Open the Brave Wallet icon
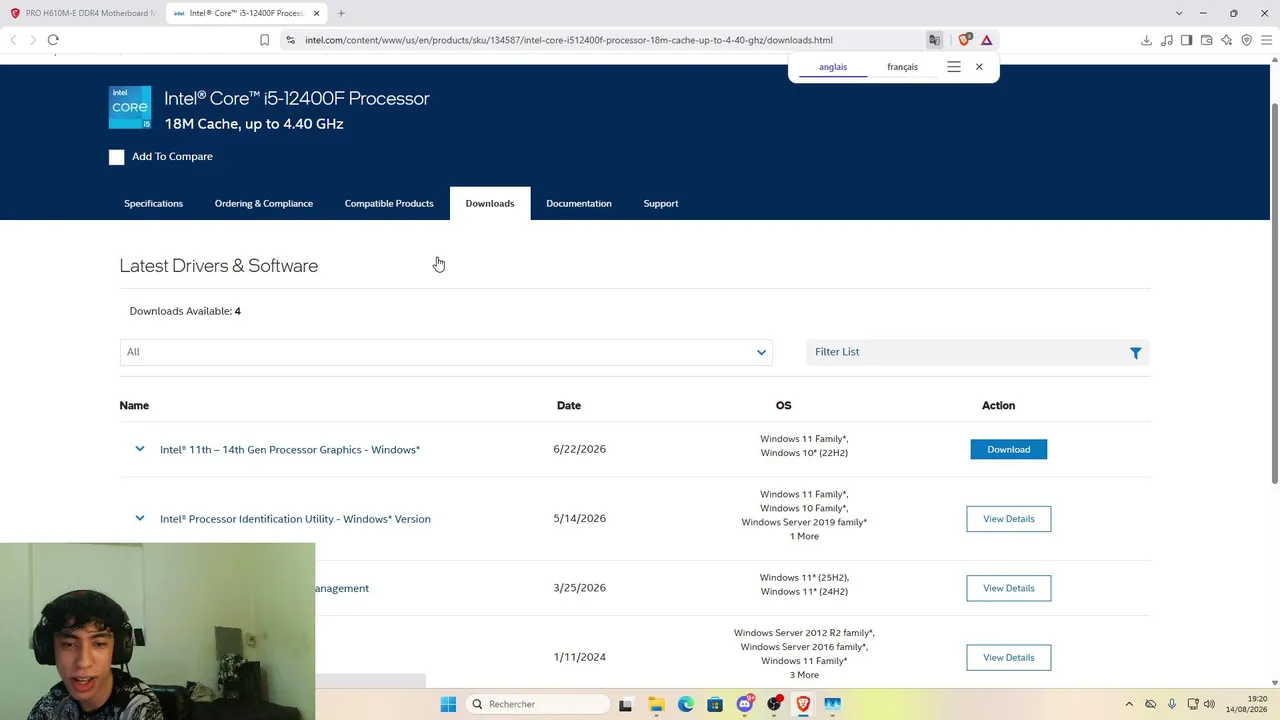Viewport: 1280px width, 720px height. coord(1206,40)
